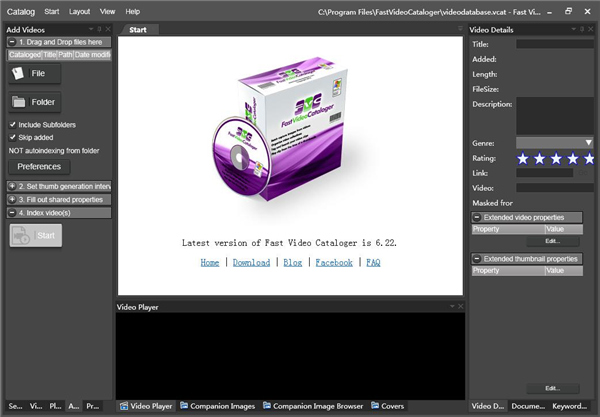Click the Path column header

[x=65, y=55]
